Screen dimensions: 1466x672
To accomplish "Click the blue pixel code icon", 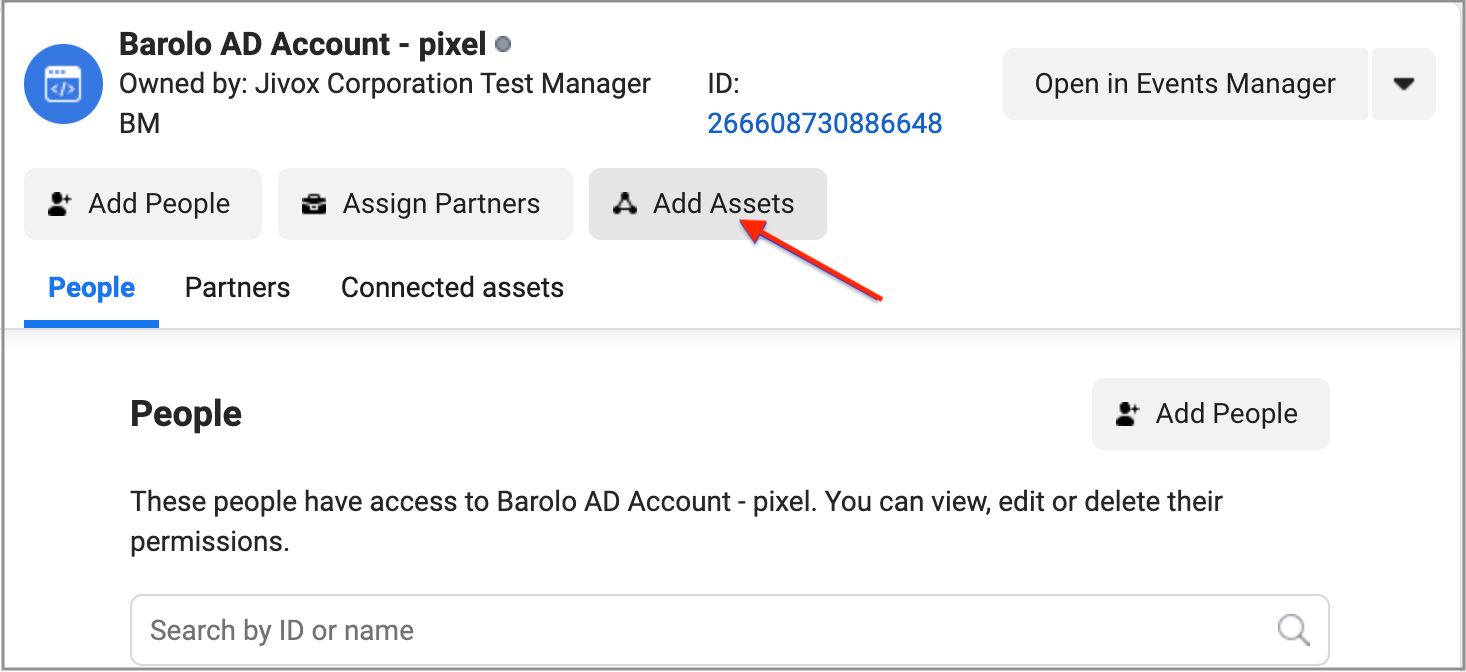I will pos(64,86).
